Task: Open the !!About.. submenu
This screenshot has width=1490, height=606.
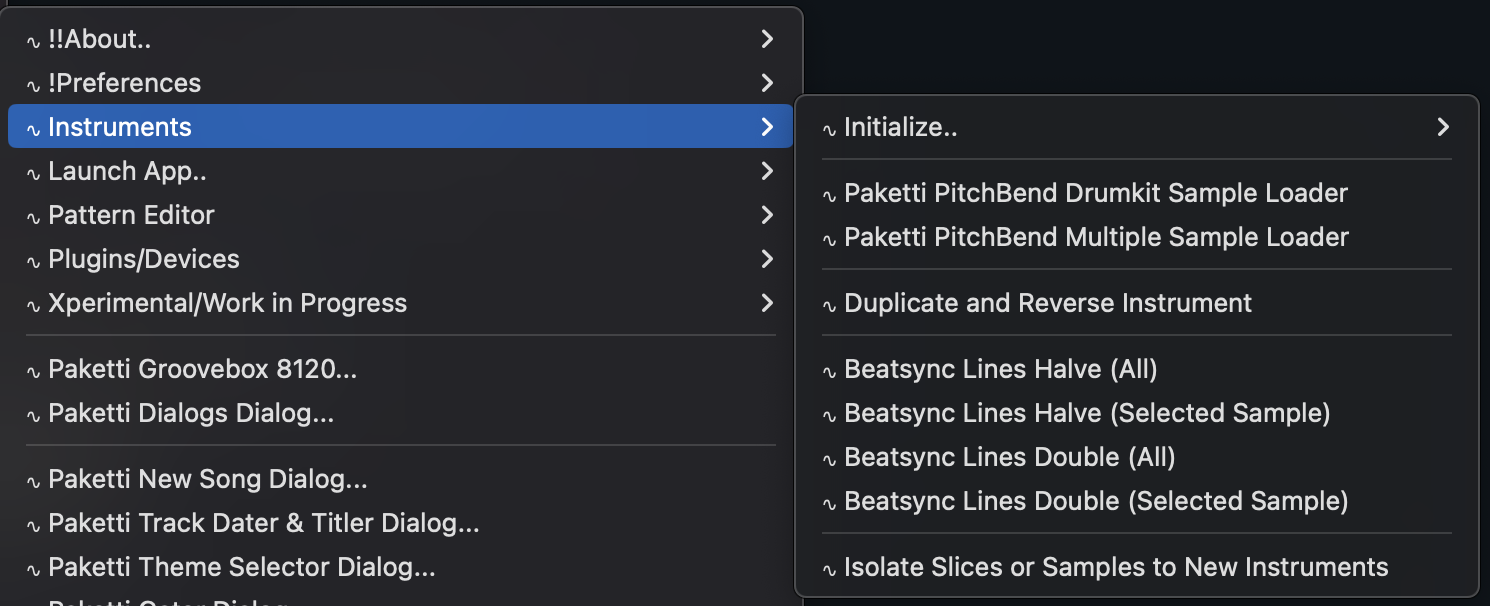Action: tap(100, 39)
